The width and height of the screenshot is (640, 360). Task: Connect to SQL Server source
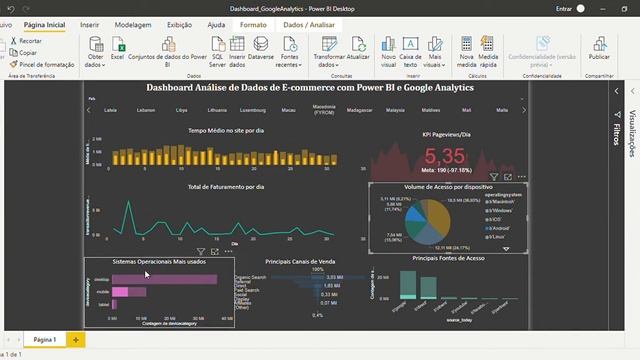tap(218, 52)
